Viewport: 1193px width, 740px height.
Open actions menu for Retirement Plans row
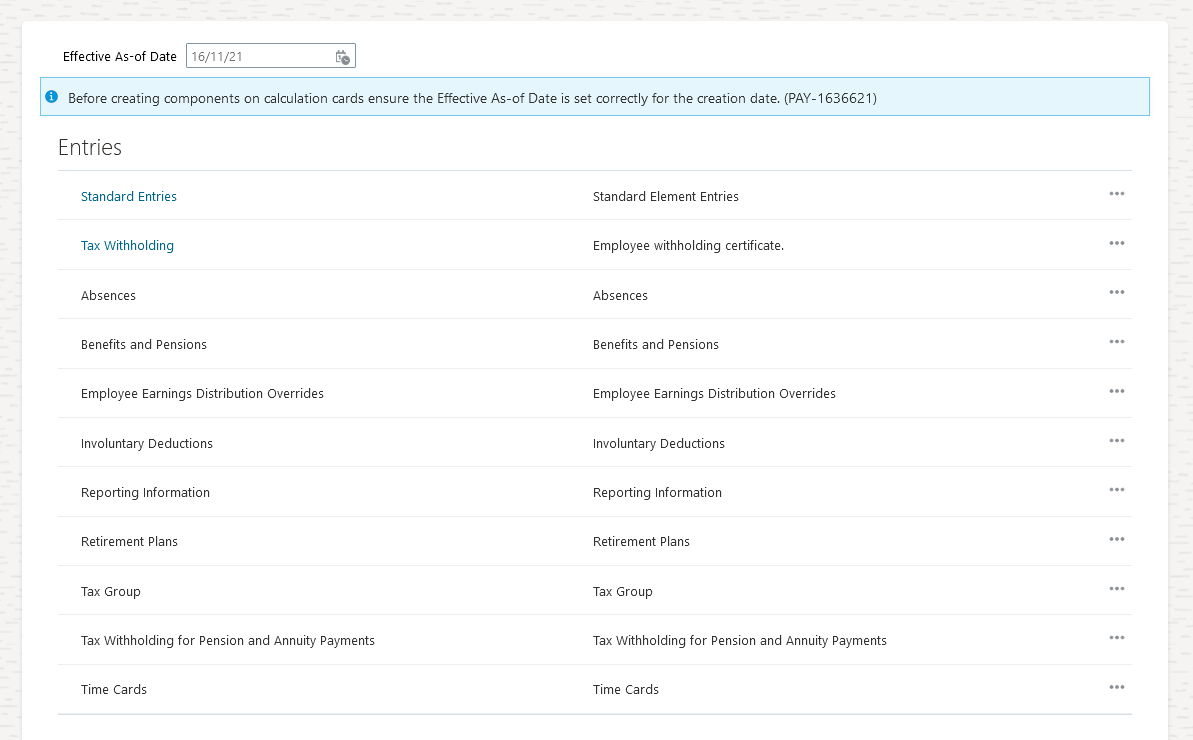point(1117,539)
